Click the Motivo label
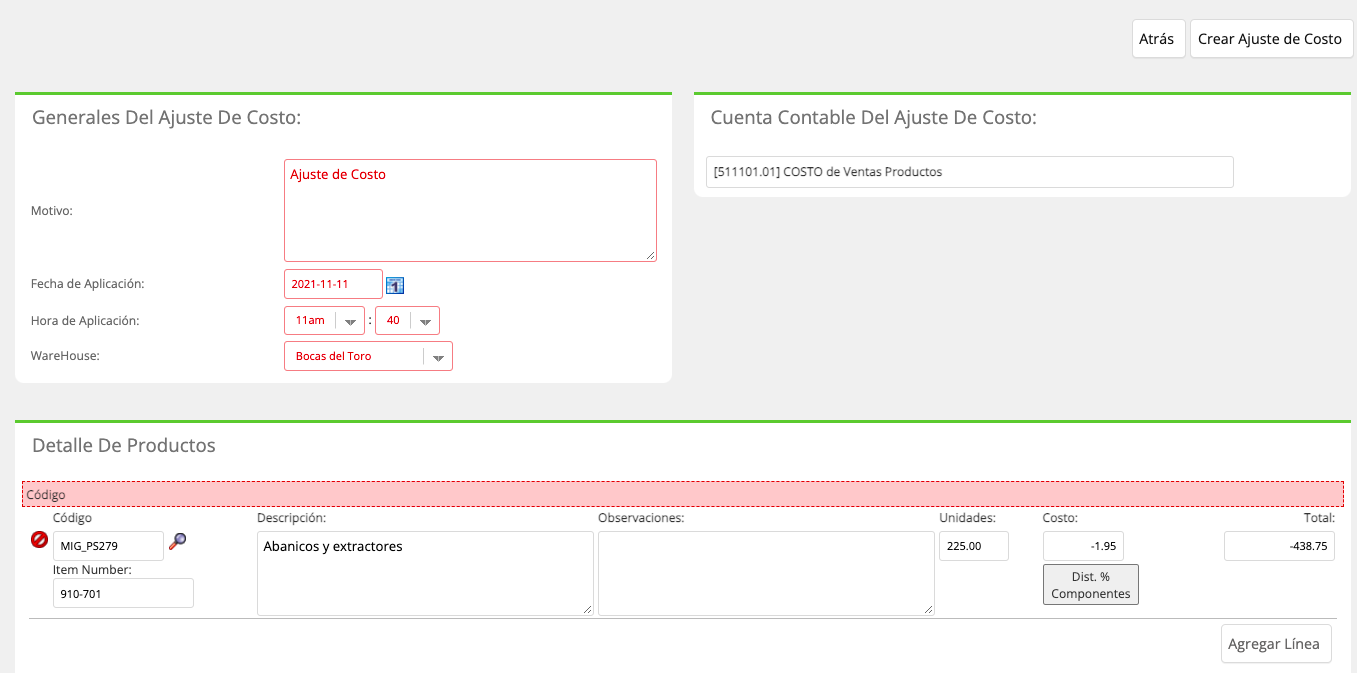This screenshot has height=673, width=1357. coord(52,211)
